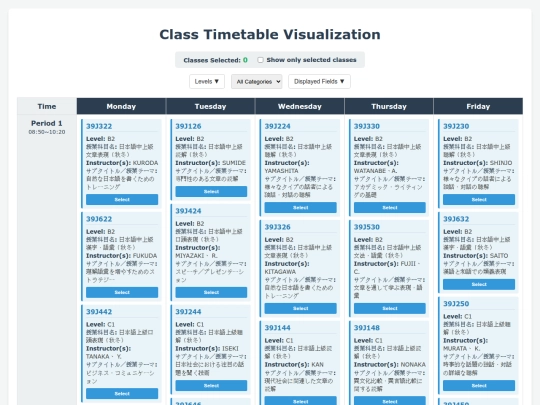Select class 39J244 with instructor ISEKI
540x405 pixels.
tap(211, 385)
